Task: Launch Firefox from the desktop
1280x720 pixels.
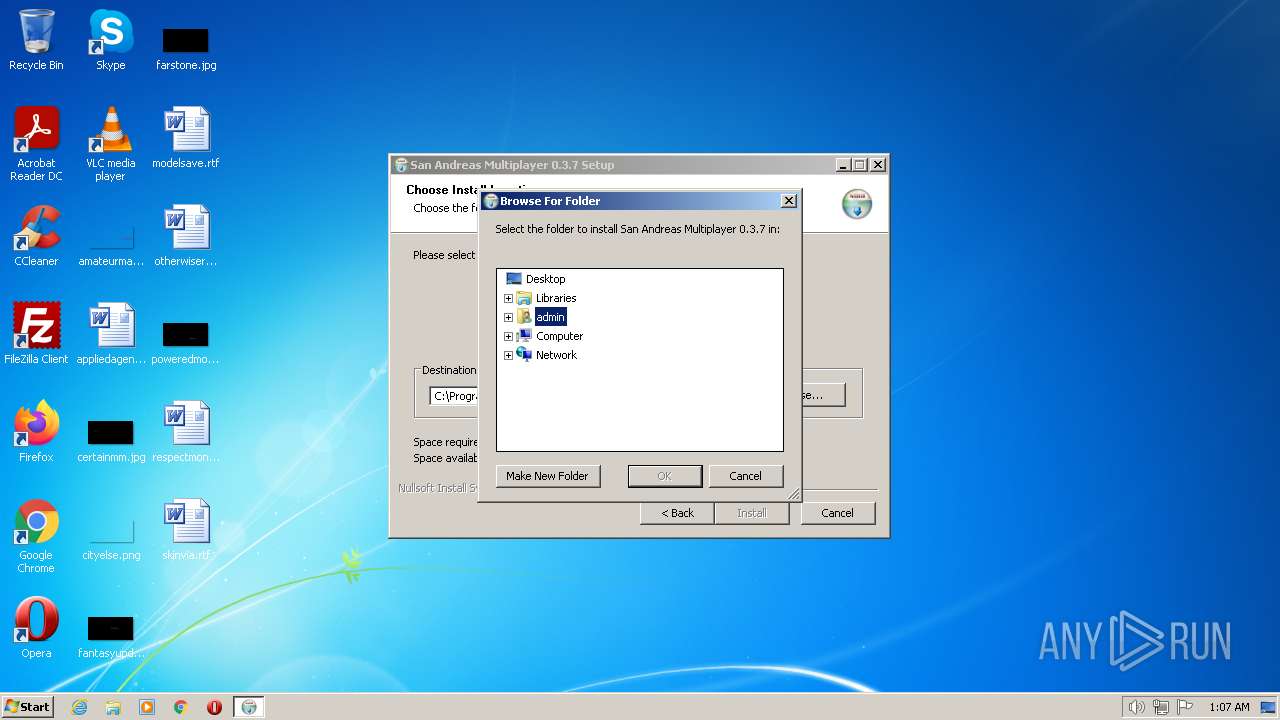Action: (36, 432)
